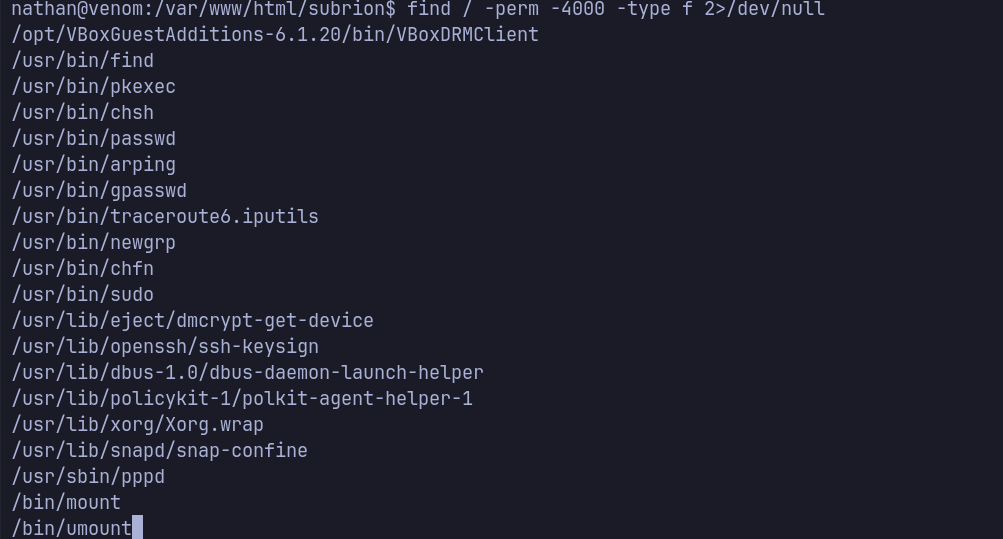Click the ssh-keysign path line
This screenshot has height=539, width=1003.
coord(165,347)
